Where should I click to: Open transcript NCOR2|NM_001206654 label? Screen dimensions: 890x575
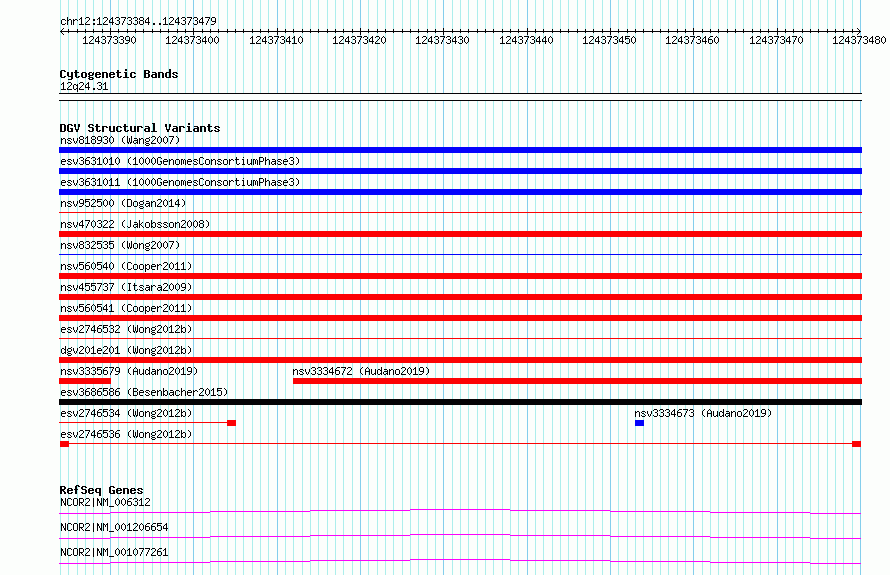[114, 527]
